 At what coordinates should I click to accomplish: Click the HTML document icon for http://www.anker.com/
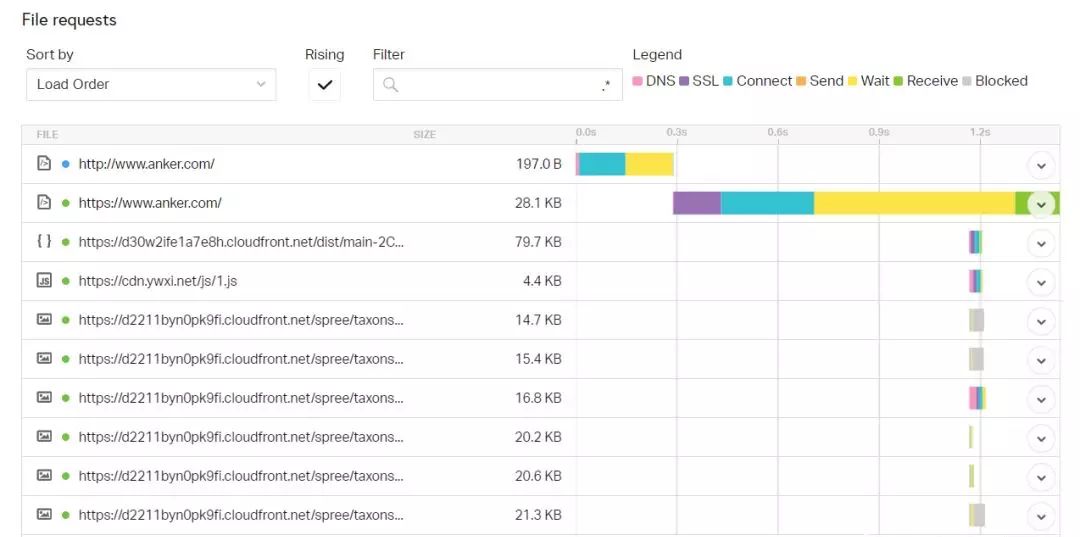pyautogui.click(x=43, y=164)
